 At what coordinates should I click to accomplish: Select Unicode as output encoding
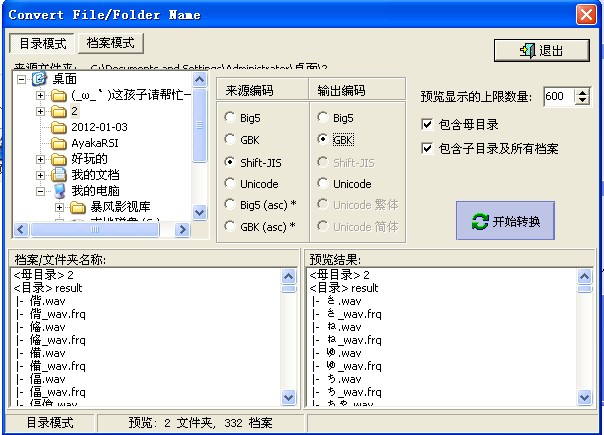pos(323,183)
